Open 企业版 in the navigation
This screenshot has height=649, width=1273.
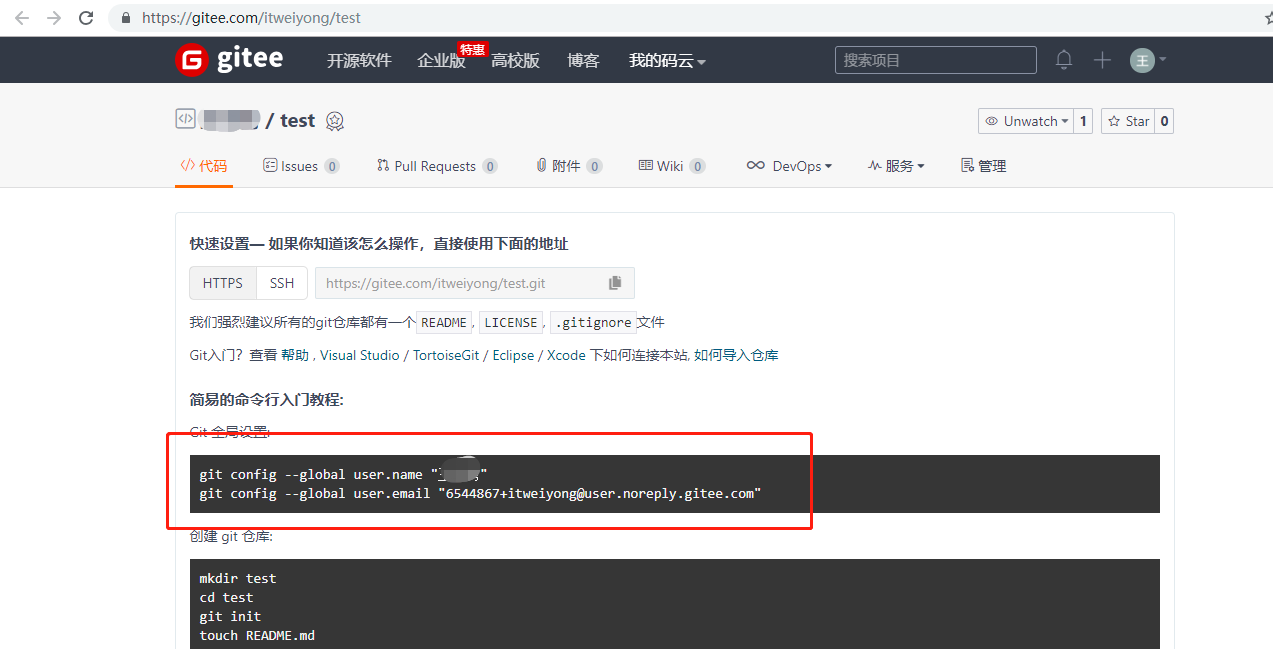pyautogui.click(x=441, y=61)
